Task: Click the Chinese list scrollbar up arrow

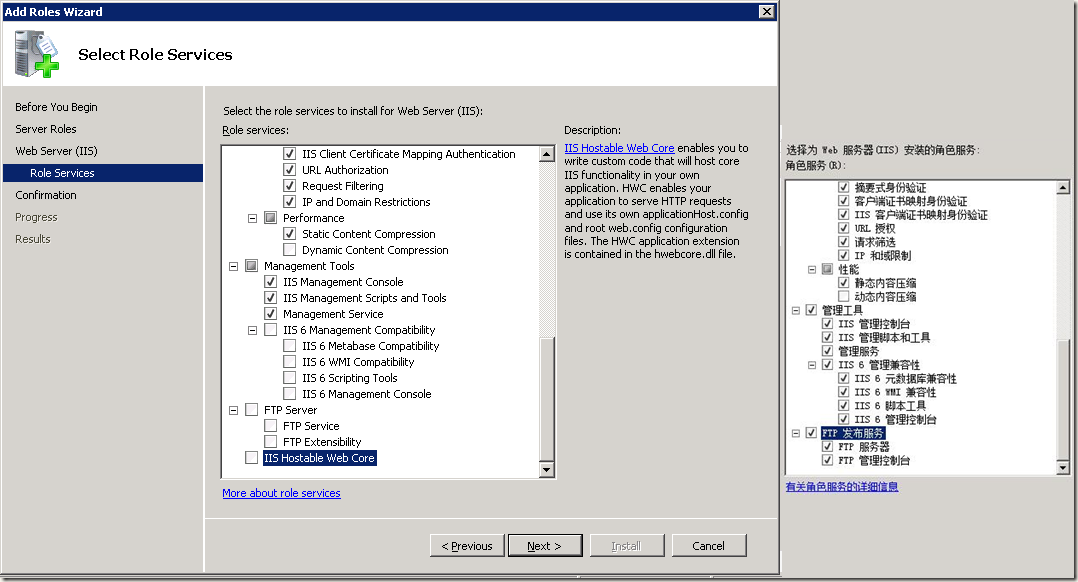Action: click(x=1063, y=187)
